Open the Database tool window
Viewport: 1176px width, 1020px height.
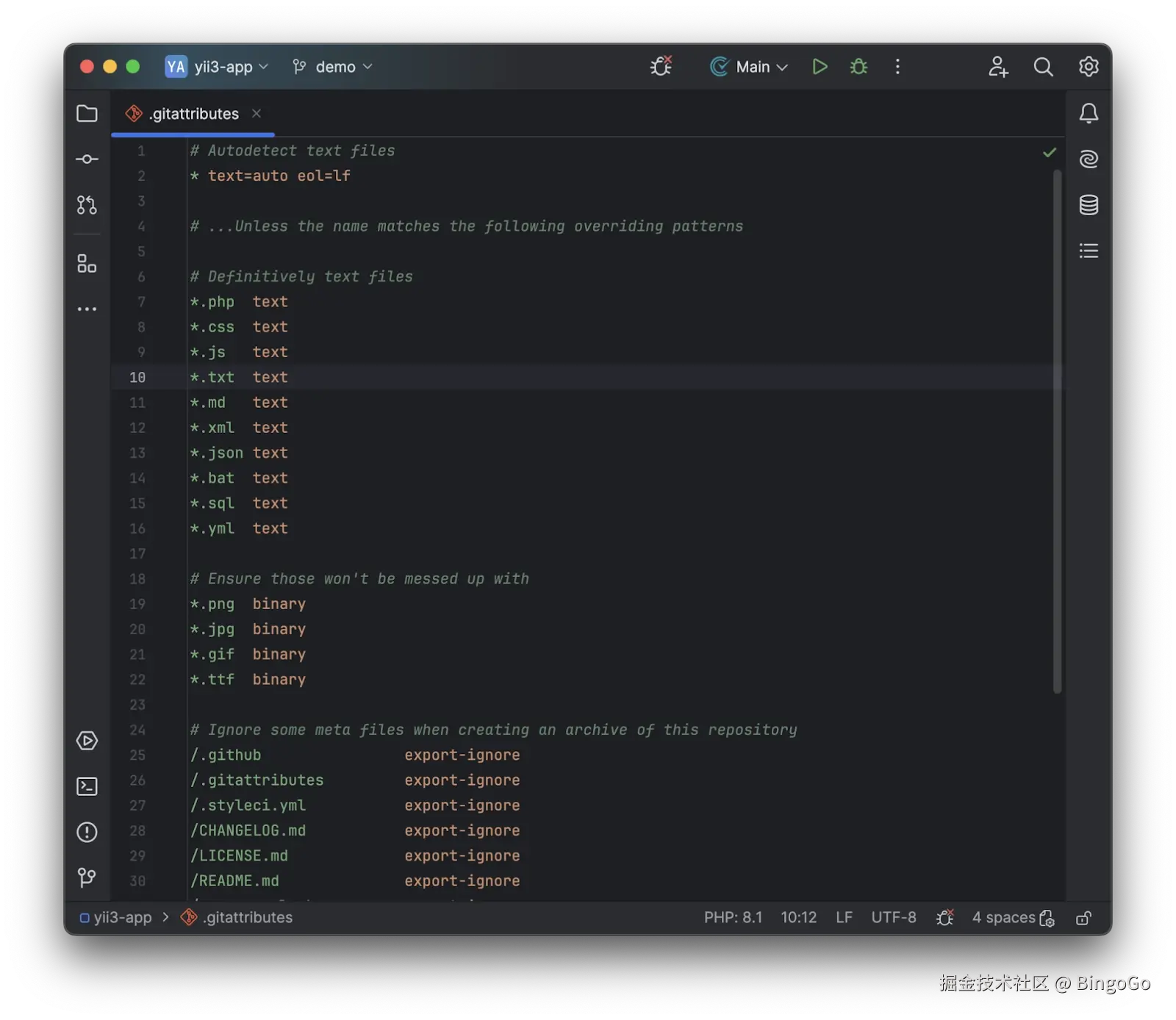coord(1089,205)
